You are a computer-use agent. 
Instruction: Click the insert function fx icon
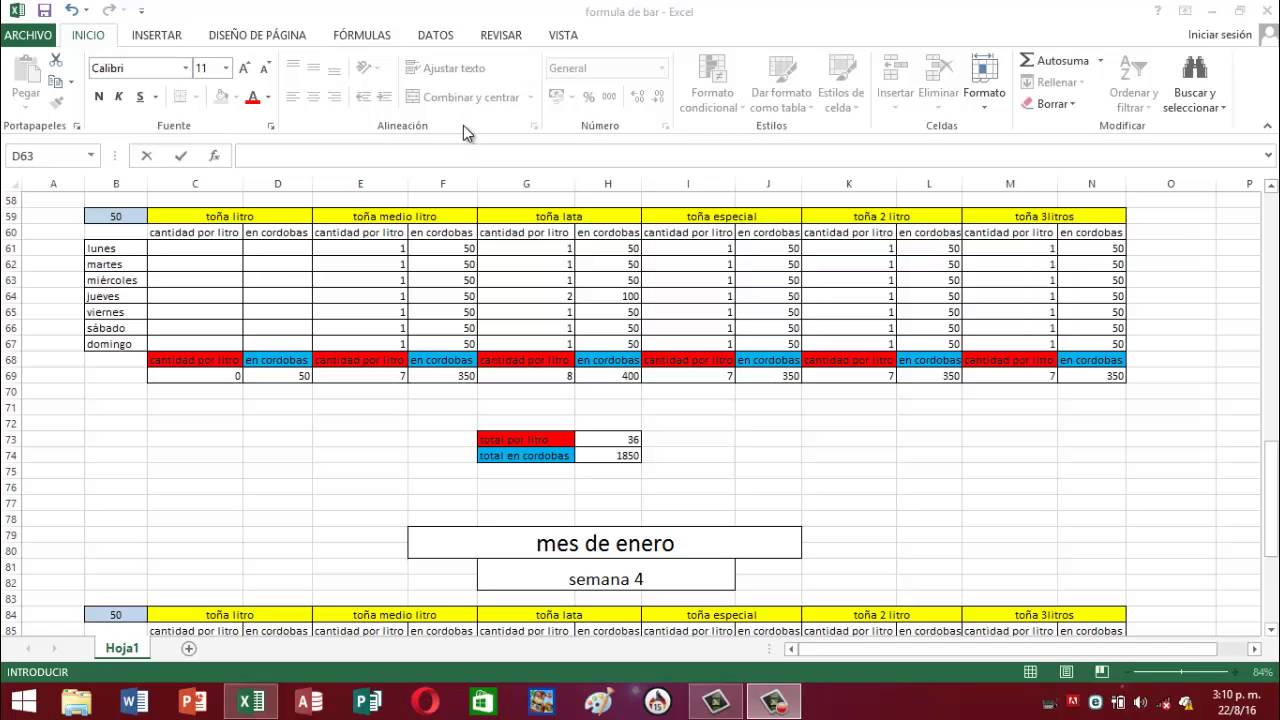click(214, 156)
